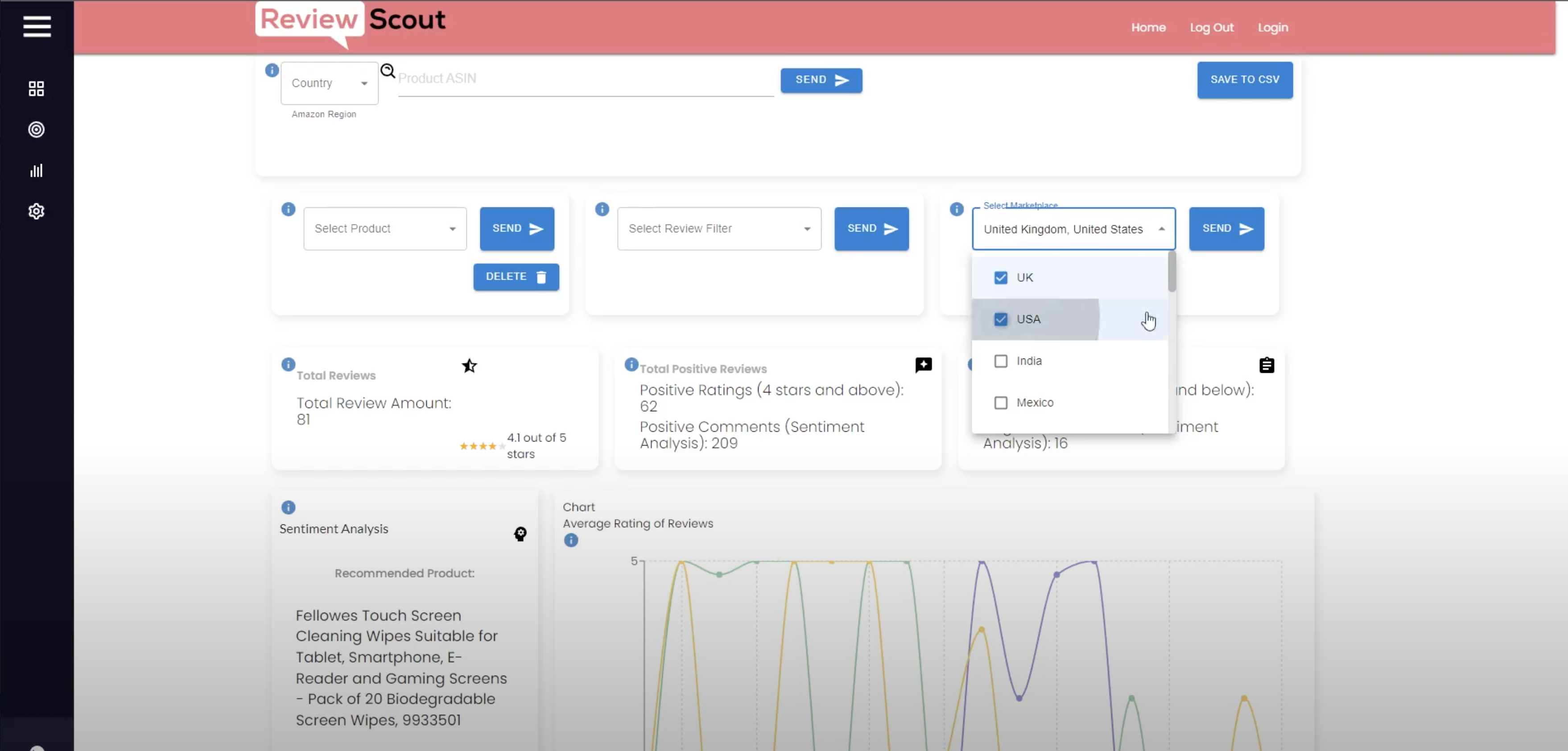Check the Mexico marketplace checkbox
This screenshot has width=1568, height=751.
[1001, 403]
